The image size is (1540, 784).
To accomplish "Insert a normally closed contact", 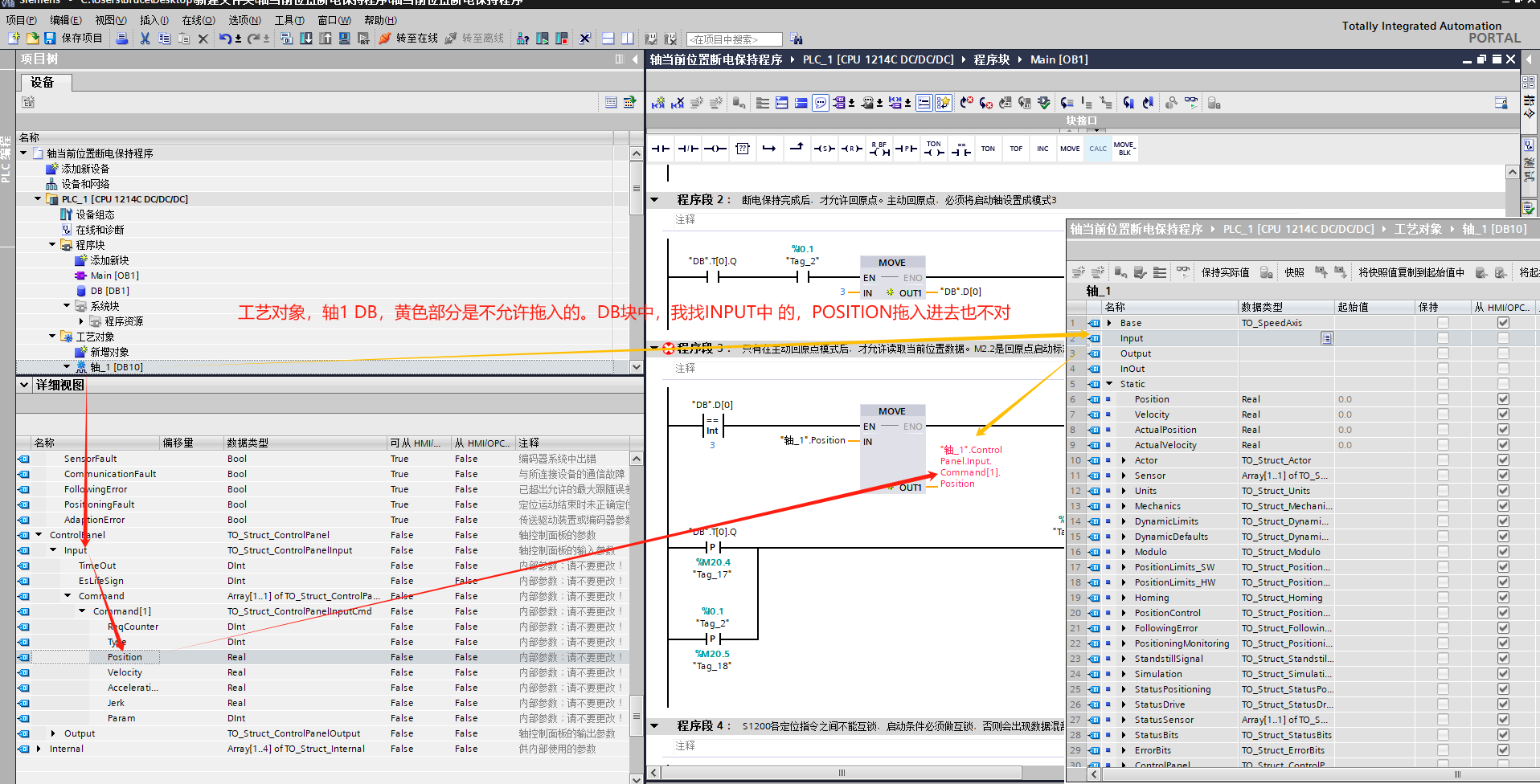I will [687, 149].
